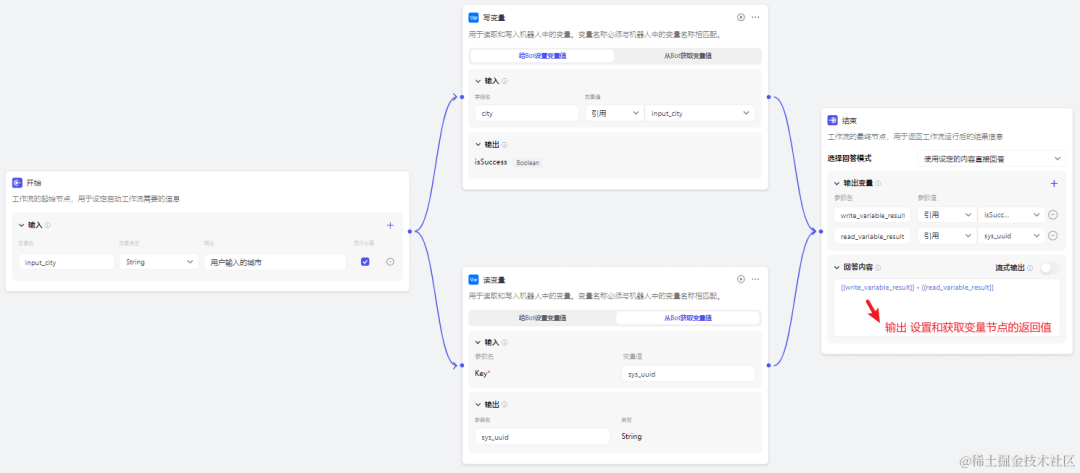Screen dimensions: 1080x473
Task: Open the 选择回答模式 dropdown in 结束 node
Action: pyautogui.click(x=991, y=158)
